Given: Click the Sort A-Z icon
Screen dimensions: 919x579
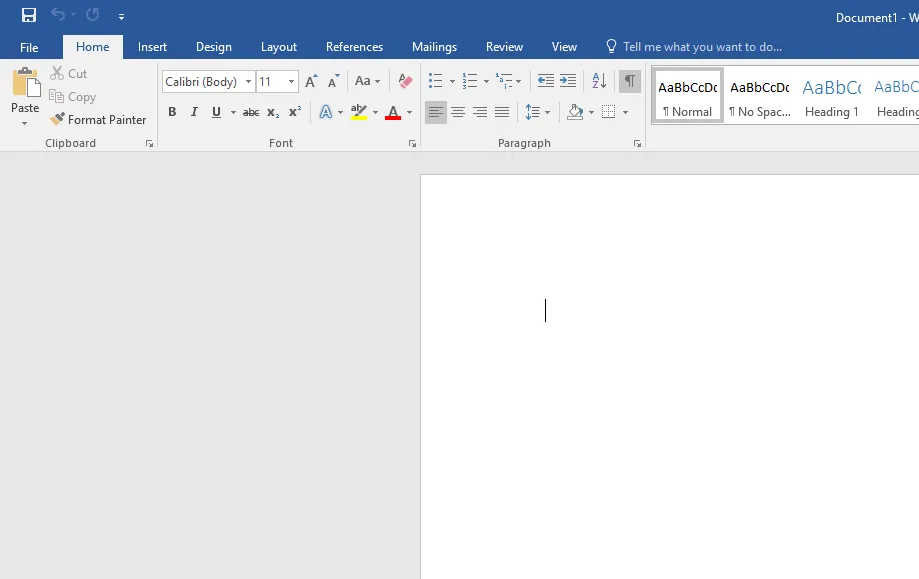Looking at the screenshot, I should [x=599, y=81].
